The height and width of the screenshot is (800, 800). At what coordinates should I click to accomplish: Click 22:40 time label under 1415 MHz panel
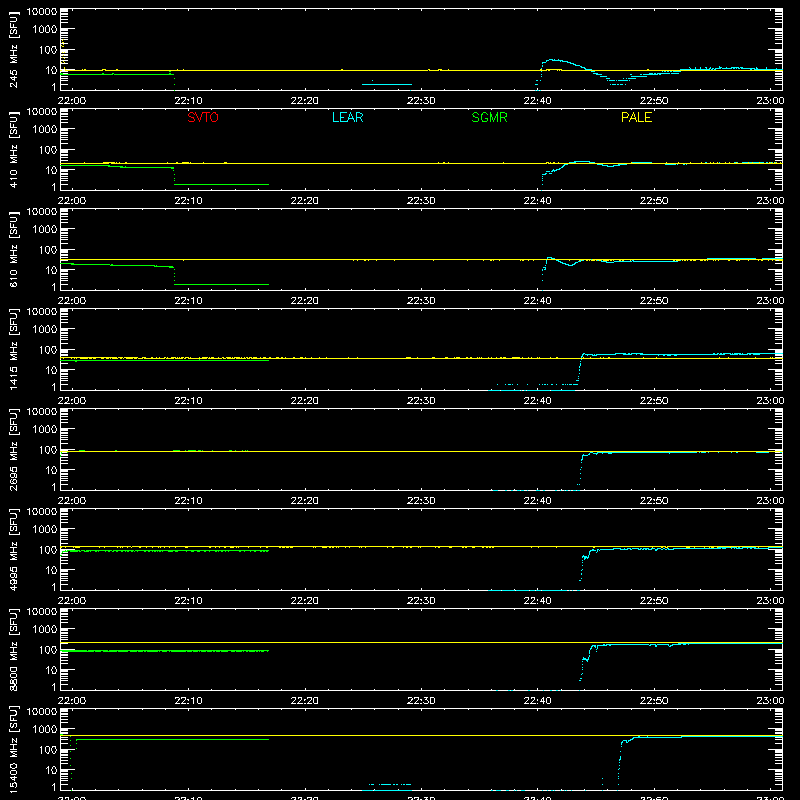[x=537, y=401]
